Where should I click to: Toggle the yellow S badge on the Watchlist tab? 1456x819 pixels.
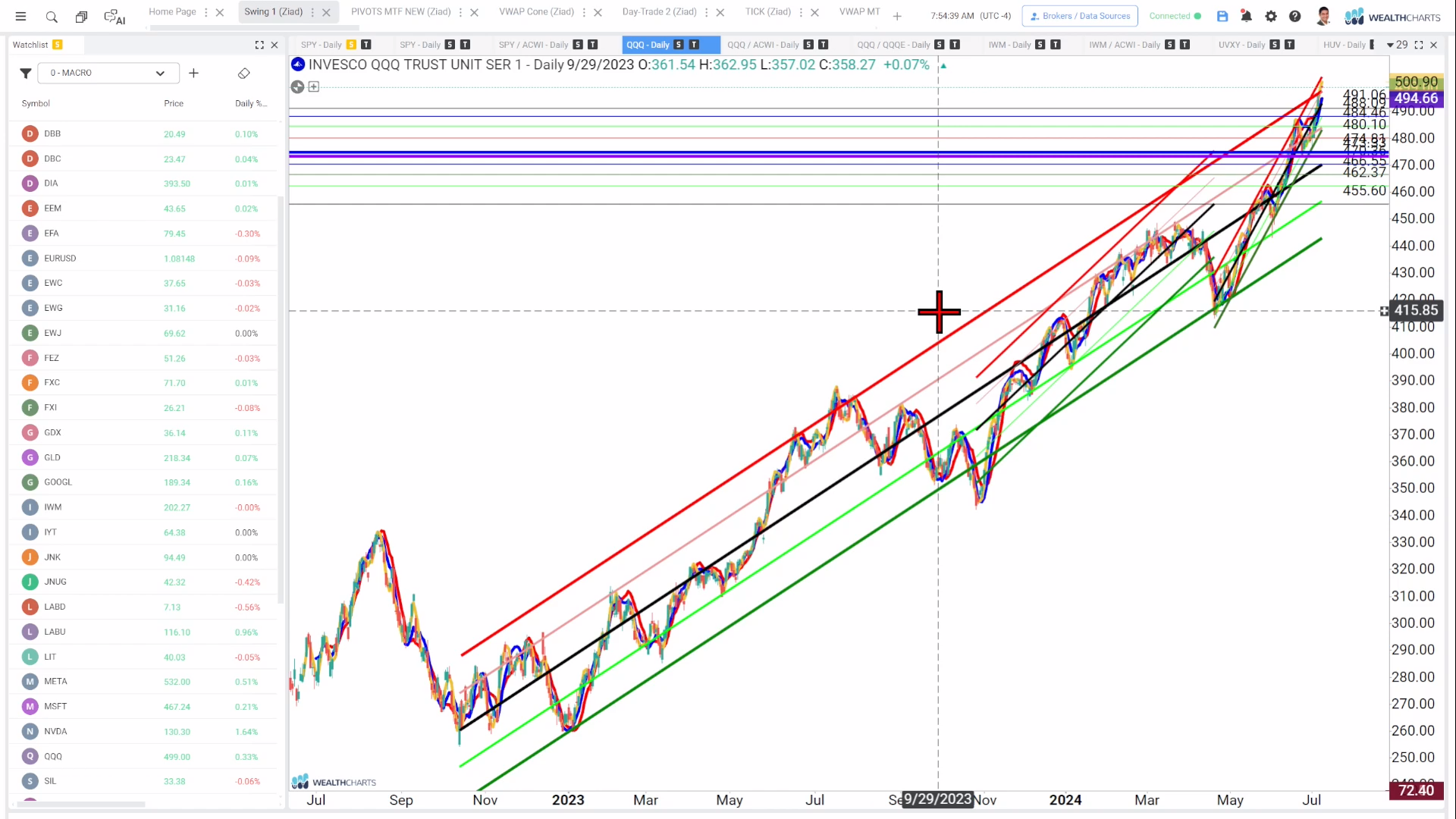point(58,45)
